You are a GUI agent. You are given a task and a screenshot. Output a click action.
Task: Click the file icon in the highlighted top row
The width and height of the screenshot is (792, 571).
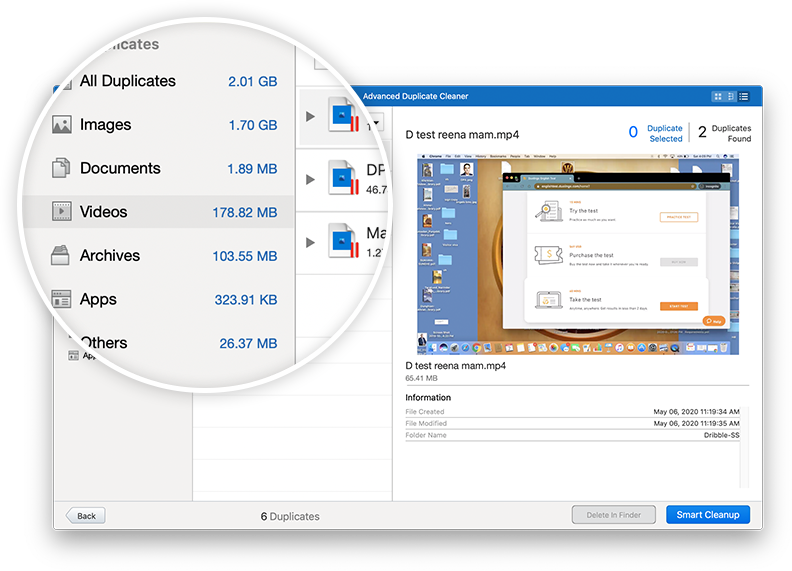343,115
